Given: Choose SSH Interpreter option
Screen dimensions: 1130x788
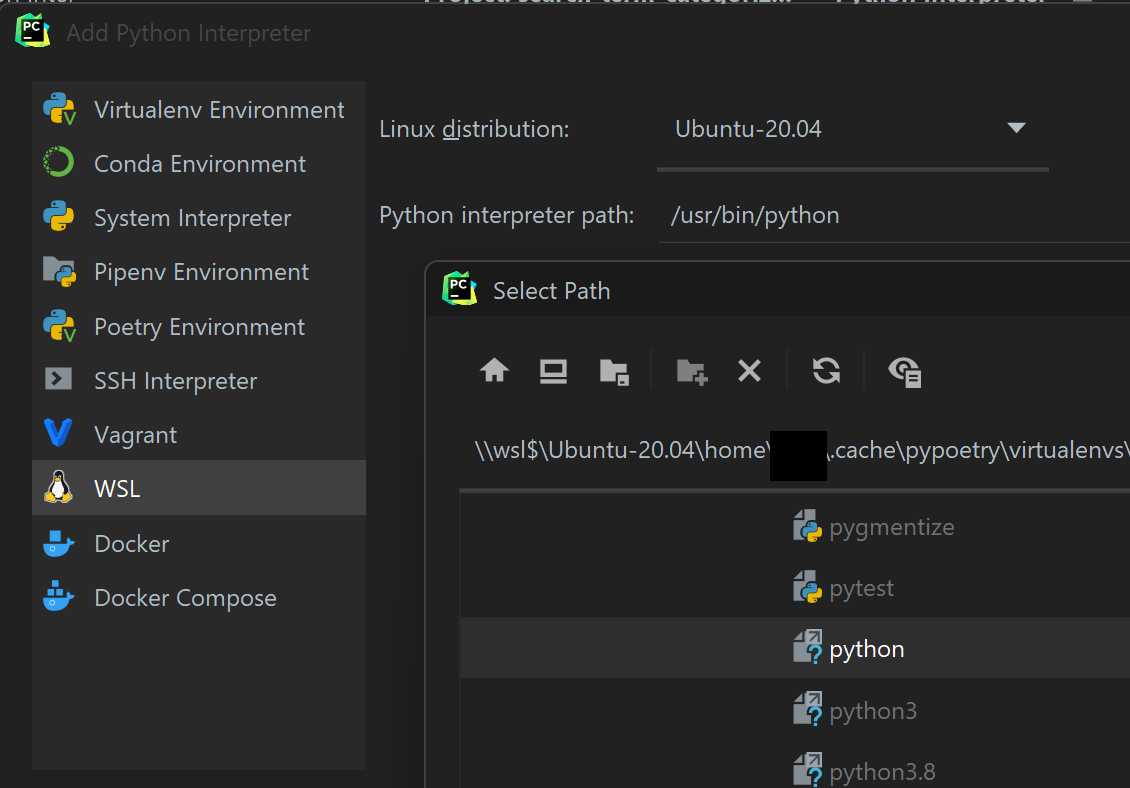Looking at the screenshot, I should tap(199, 381).
